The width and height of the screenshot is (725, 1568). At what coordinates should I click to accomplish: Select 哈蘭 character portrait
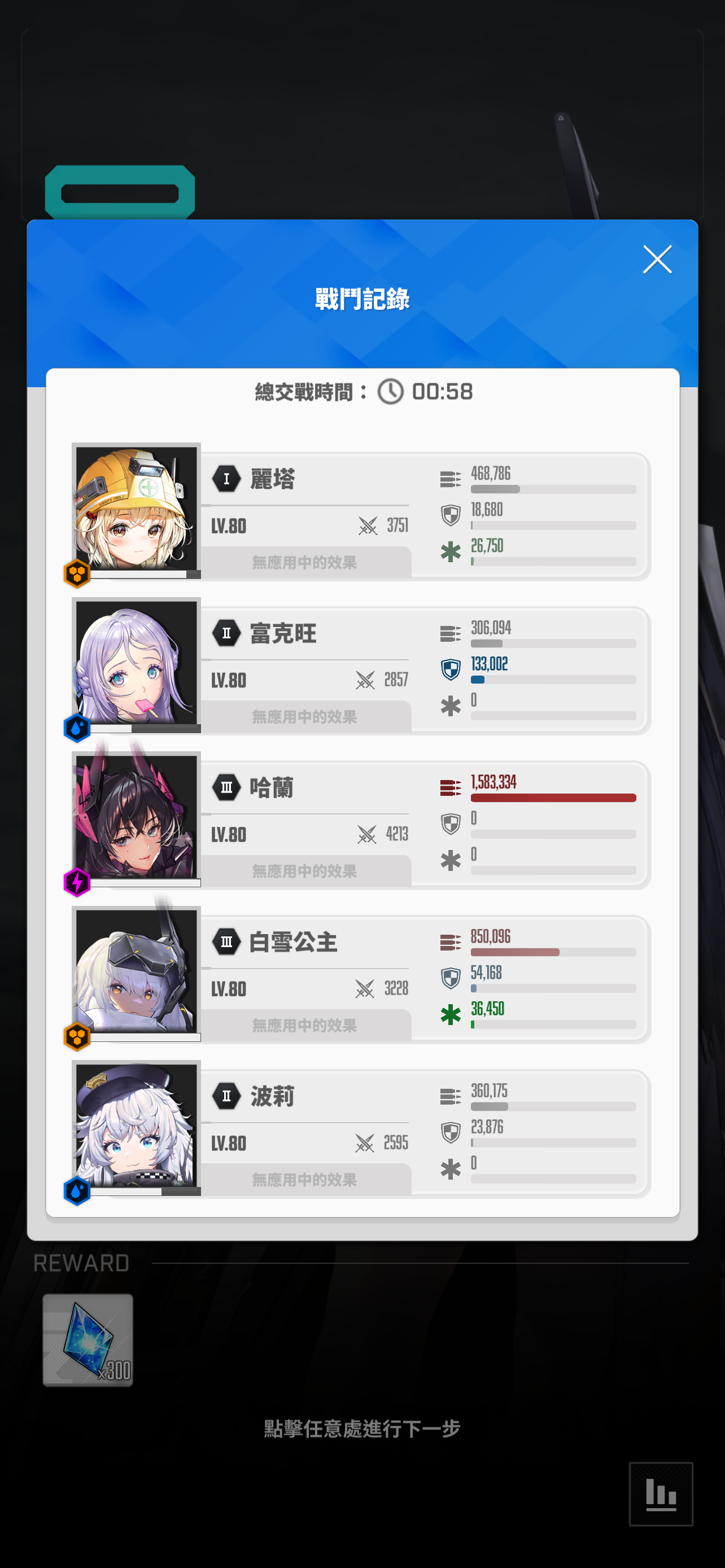[136, 817]
